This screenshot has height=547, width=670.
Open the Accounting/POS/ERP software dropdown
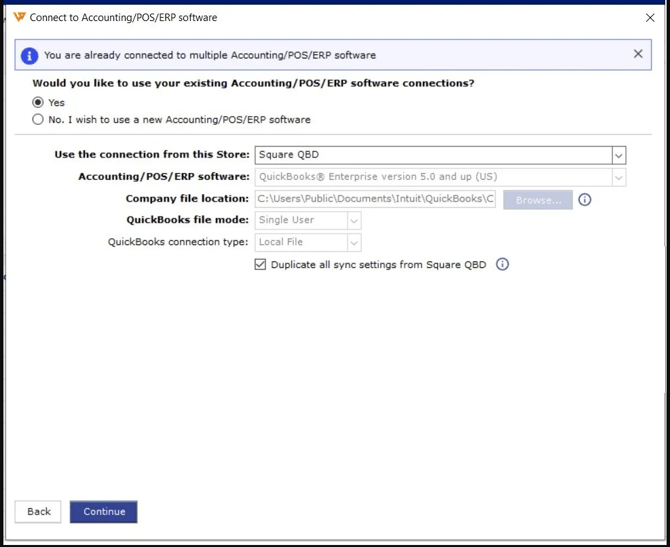pyautogui.click(x=618, y=177)
